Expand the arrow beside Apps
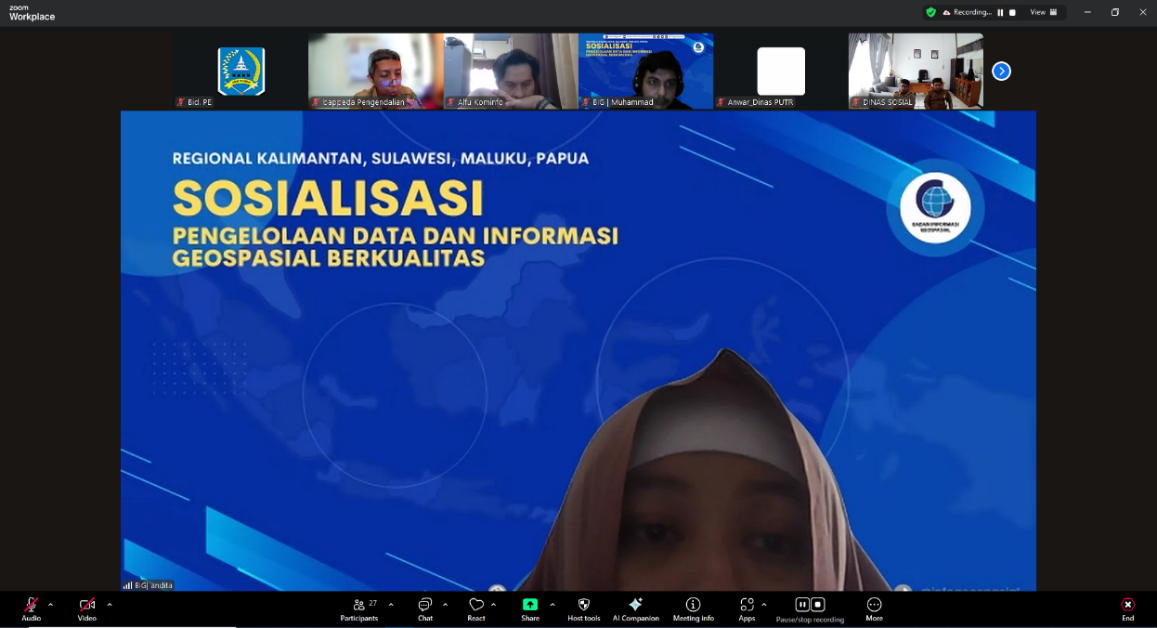1157x628 pixels. click(x=764, y=604)
